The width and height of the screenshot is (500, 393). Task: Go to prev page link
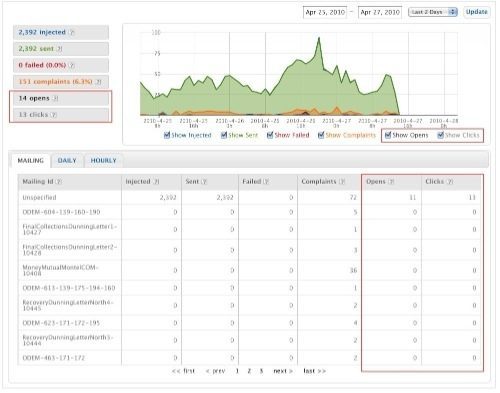pyautogui.click(x=216, y=371)
